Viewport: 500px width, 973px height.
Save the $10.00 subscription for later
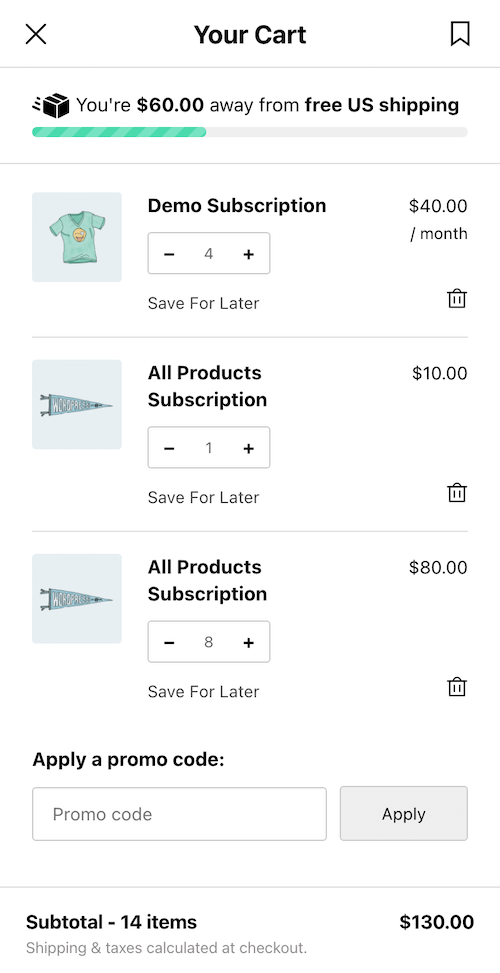click(203, 498)
